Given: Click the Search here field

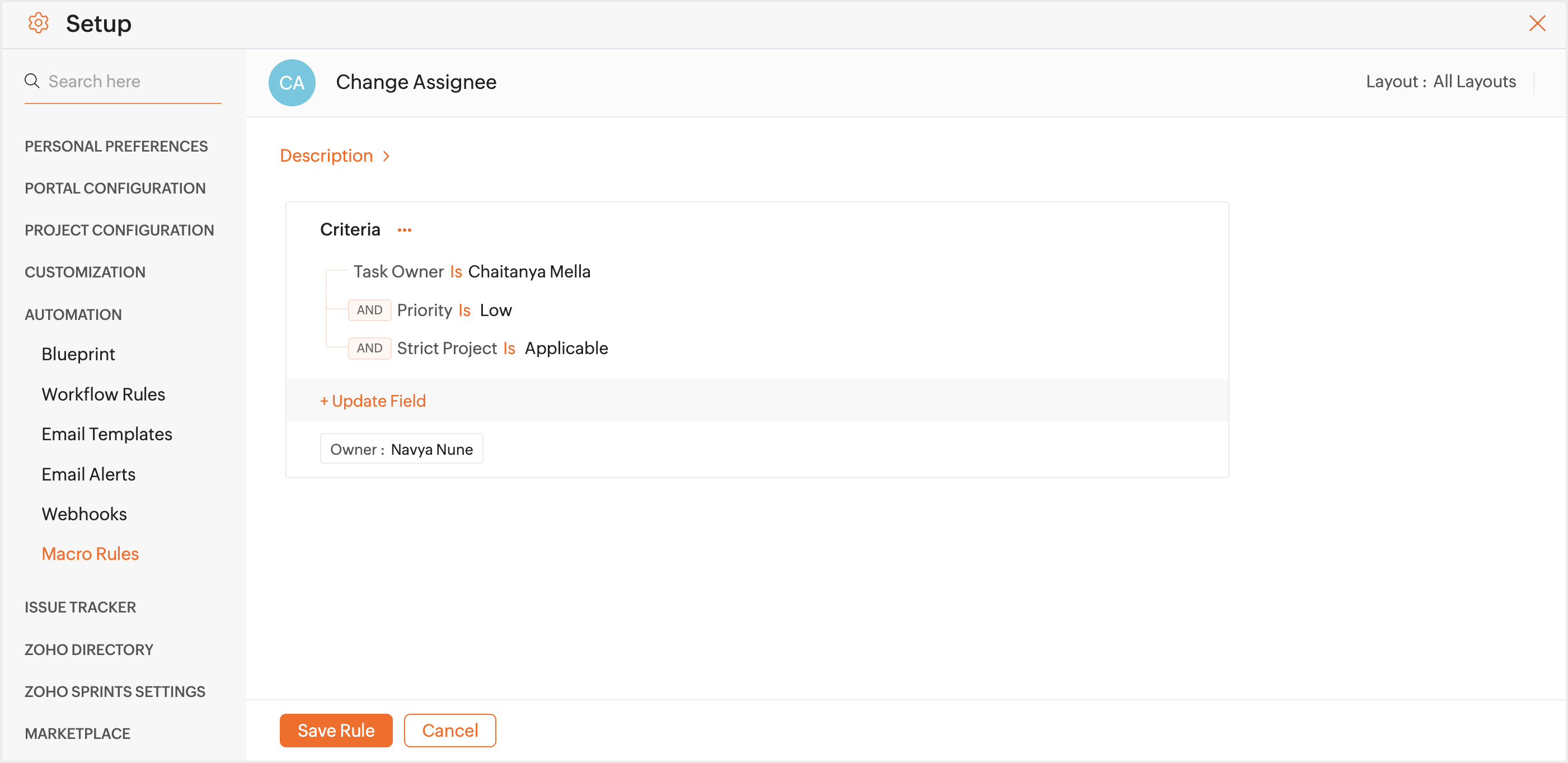Looking at the screenshot, I should [128, 82].
